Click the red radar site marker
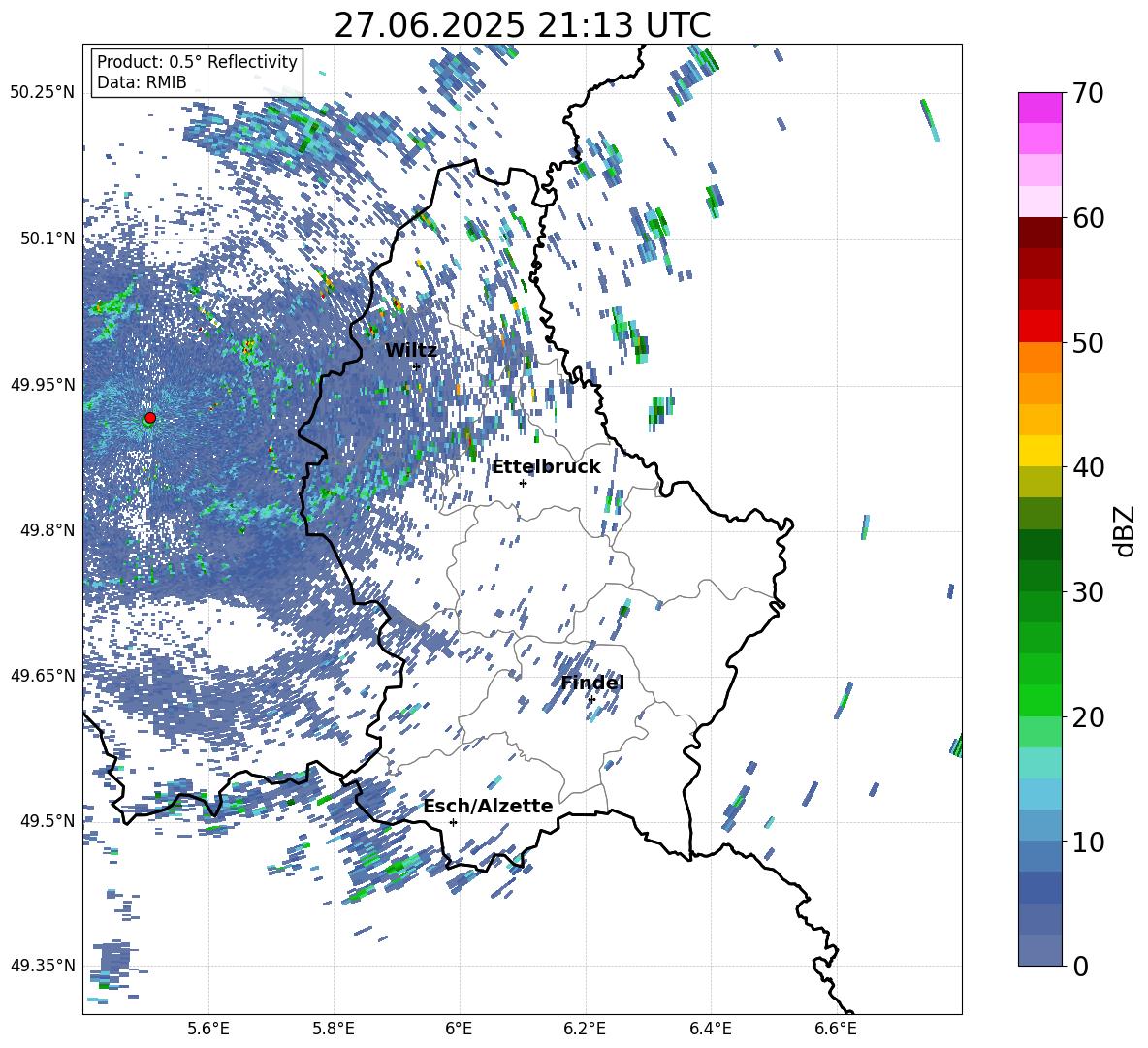The height and width of the screenshot is (1048, 1148). 150,418
